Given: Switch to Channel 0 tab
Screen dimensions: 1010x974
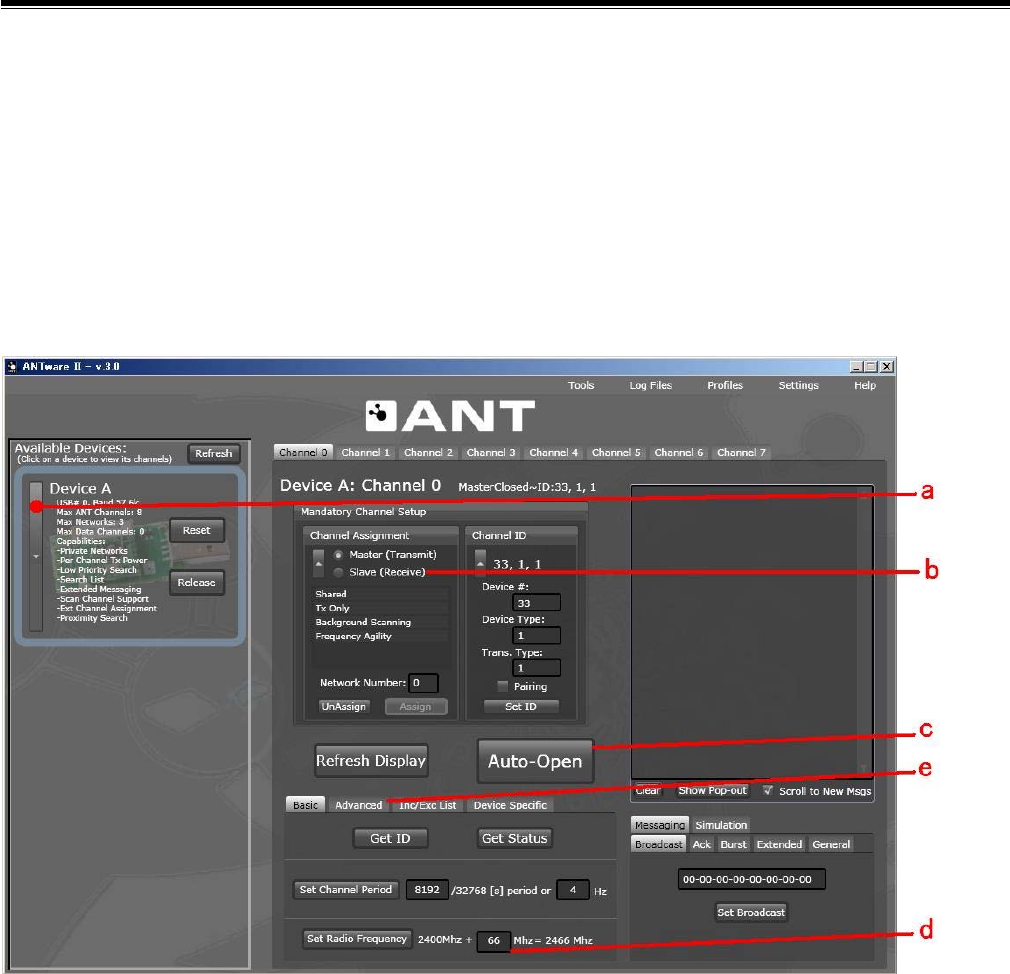Looking at the screenshot, I should [303, 452].
